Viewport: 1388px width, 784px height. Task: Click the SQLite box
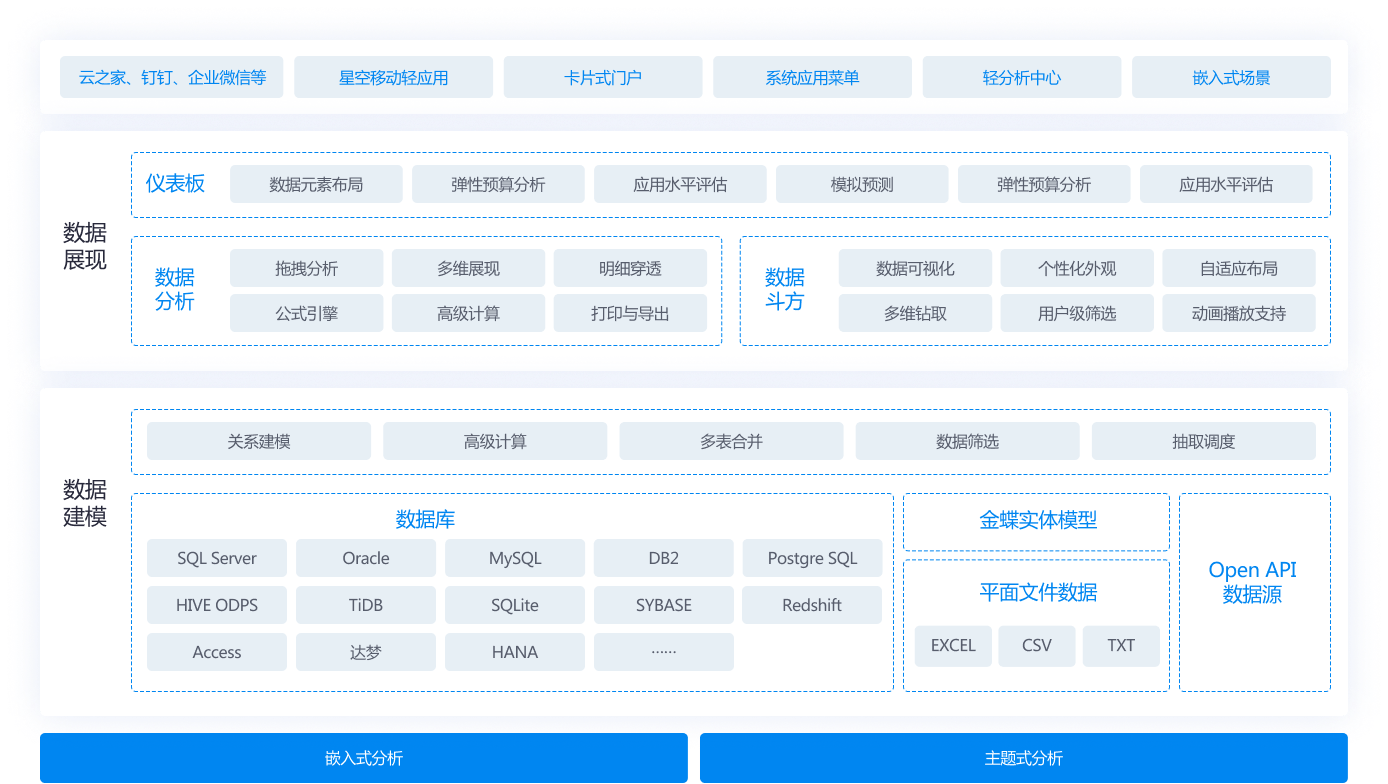point(515,605)
